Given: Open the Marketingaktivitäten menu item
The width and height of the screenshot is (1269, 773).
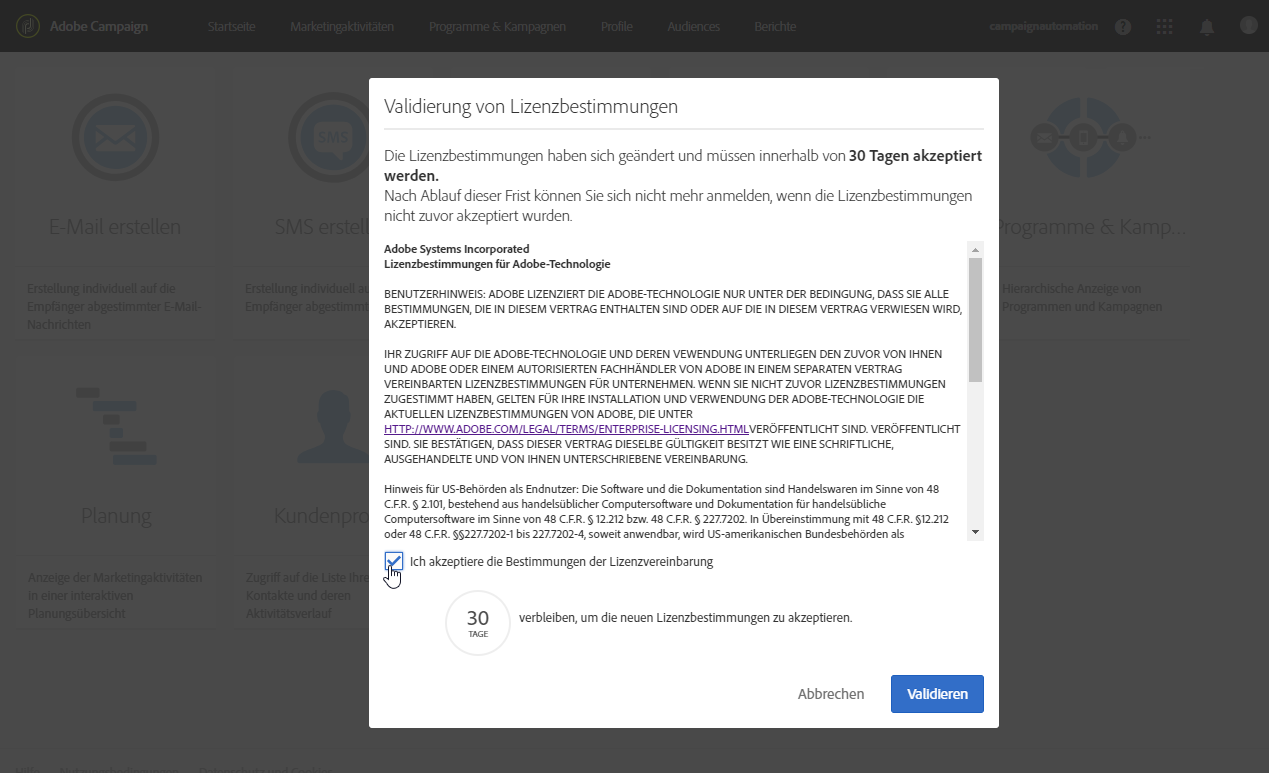Looking at the screenshot, I should [x=342, y=27].
